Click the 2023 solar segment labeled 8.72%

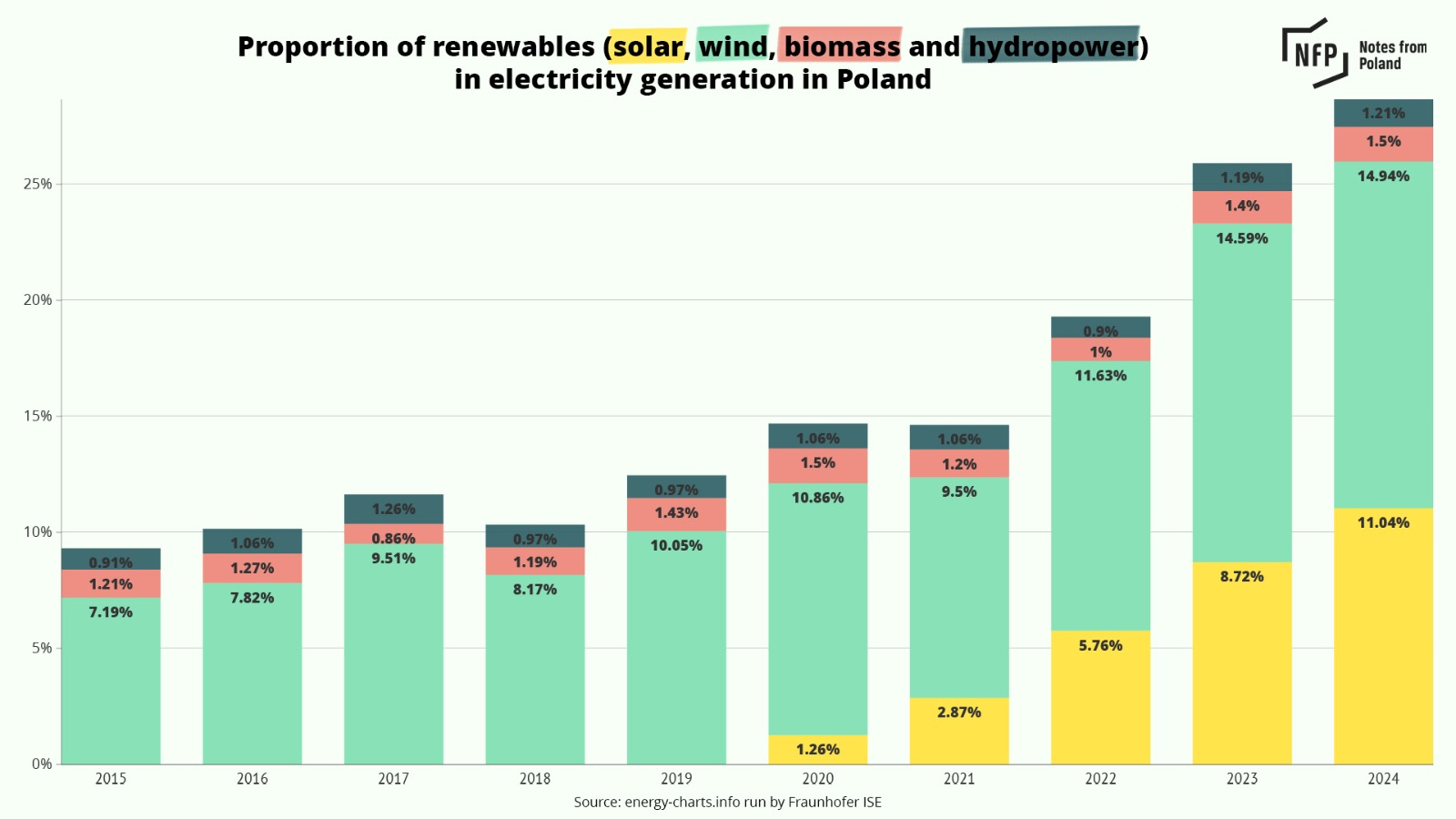click(1241, 662)
